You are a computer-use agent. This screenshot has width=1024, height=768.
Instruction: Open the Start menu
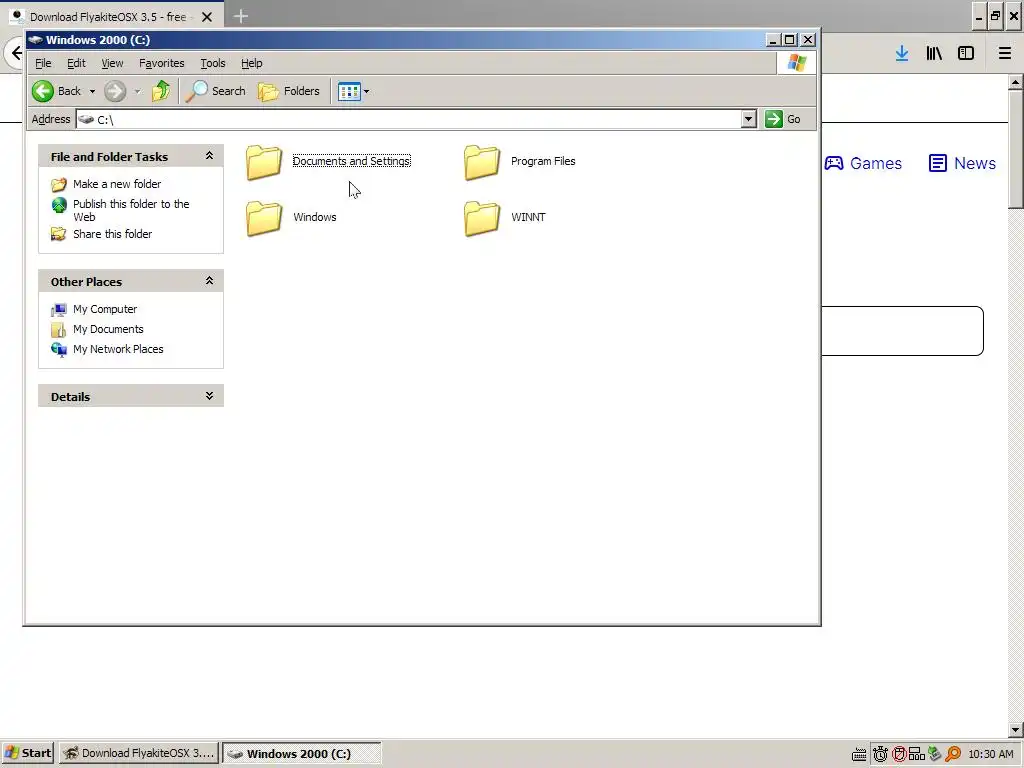point(28,753)
